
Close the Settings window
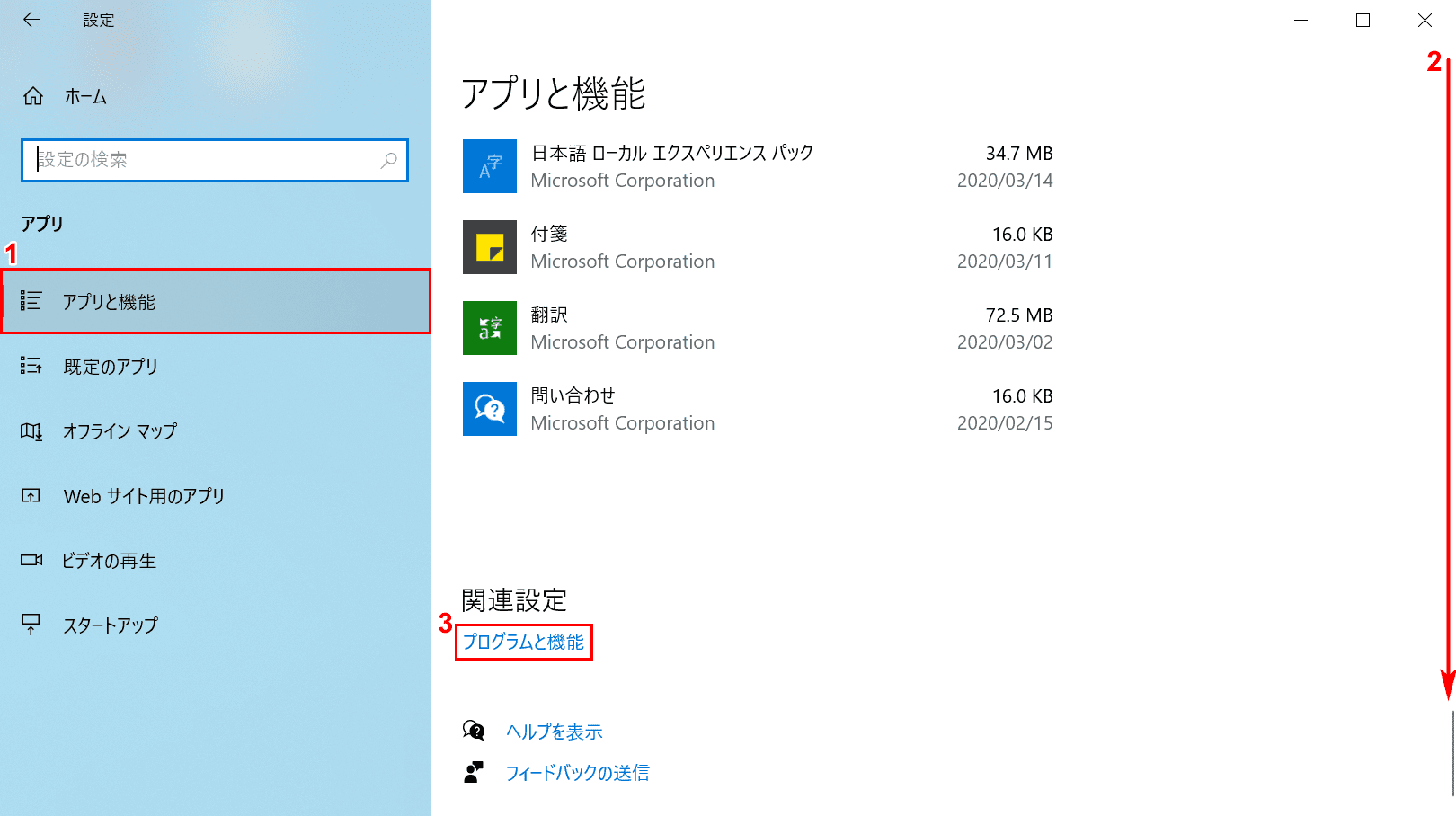point(1425,20)
